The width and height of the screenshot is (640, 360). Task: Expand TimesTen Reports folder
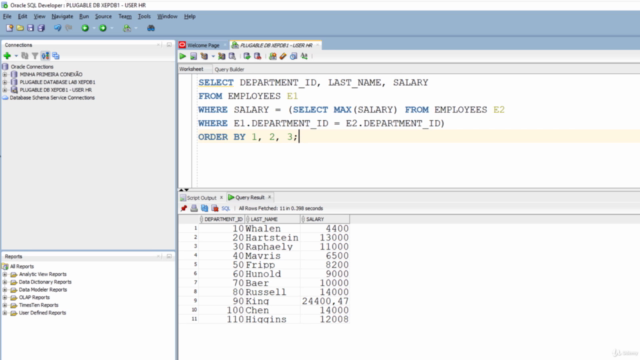coord(5,305)
